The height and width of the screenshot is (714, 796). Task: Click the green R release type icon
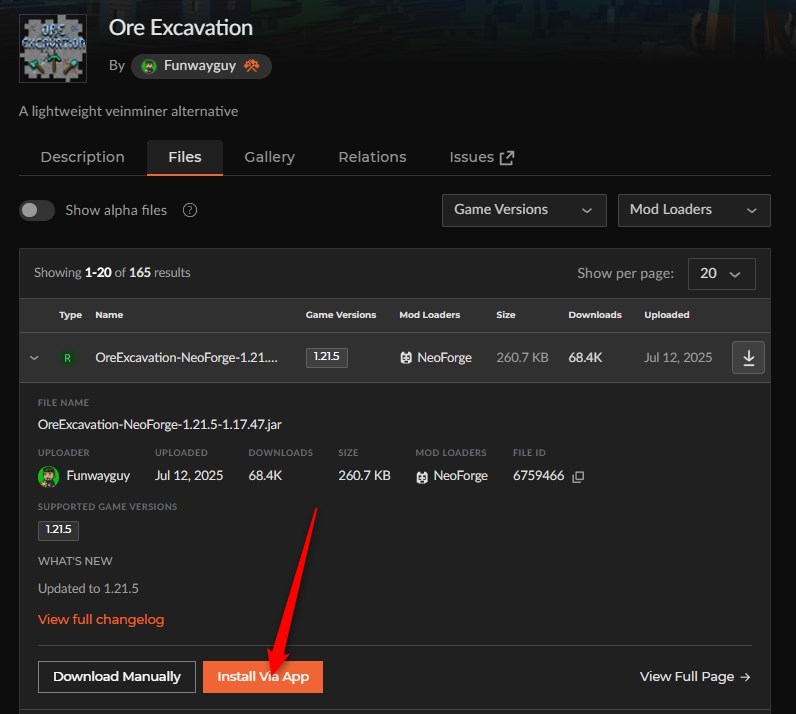click(x=67, y=358)
